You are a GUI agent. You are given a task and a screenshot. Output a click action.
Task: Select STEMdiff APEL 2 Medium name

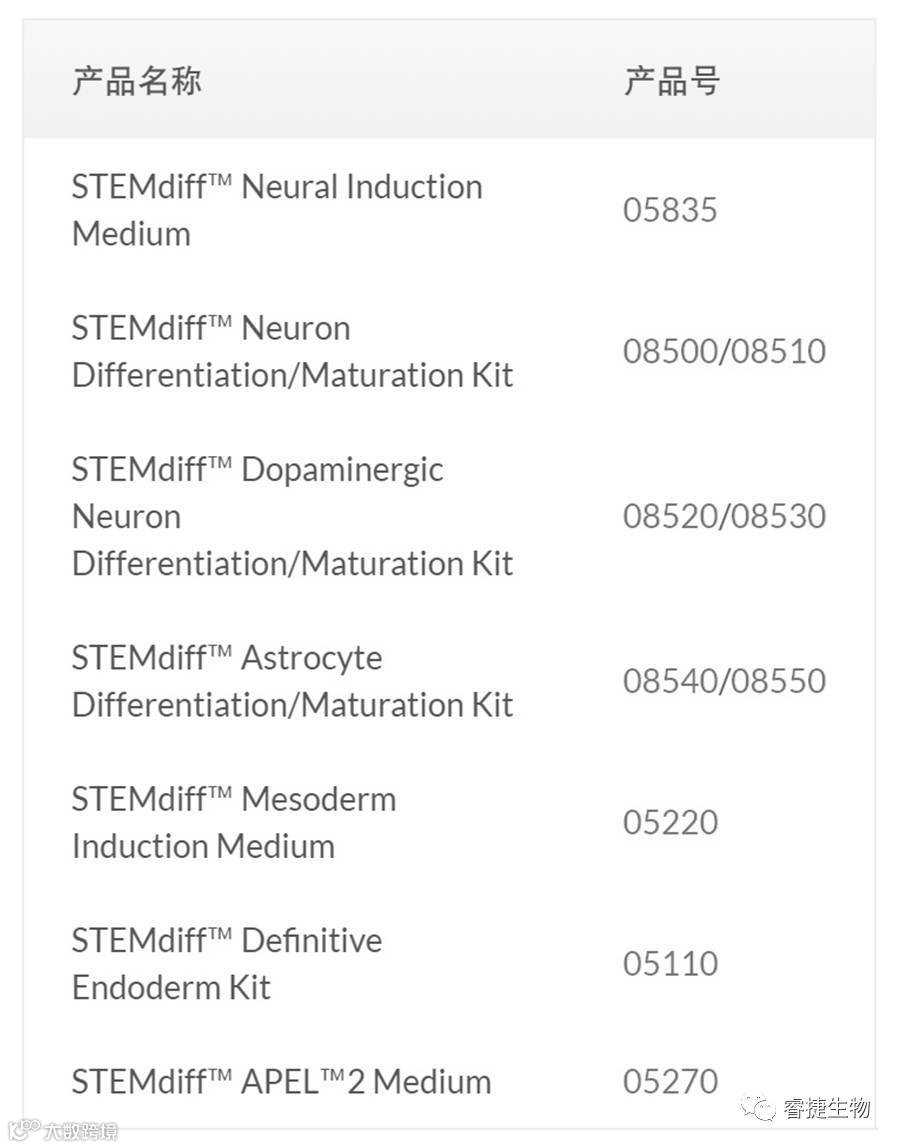pos(281,1081)
